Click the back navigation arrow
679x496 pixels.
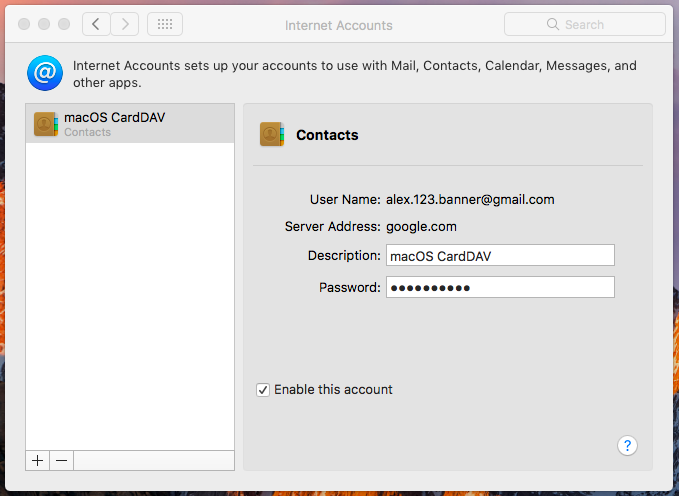(x=96, y=24)
